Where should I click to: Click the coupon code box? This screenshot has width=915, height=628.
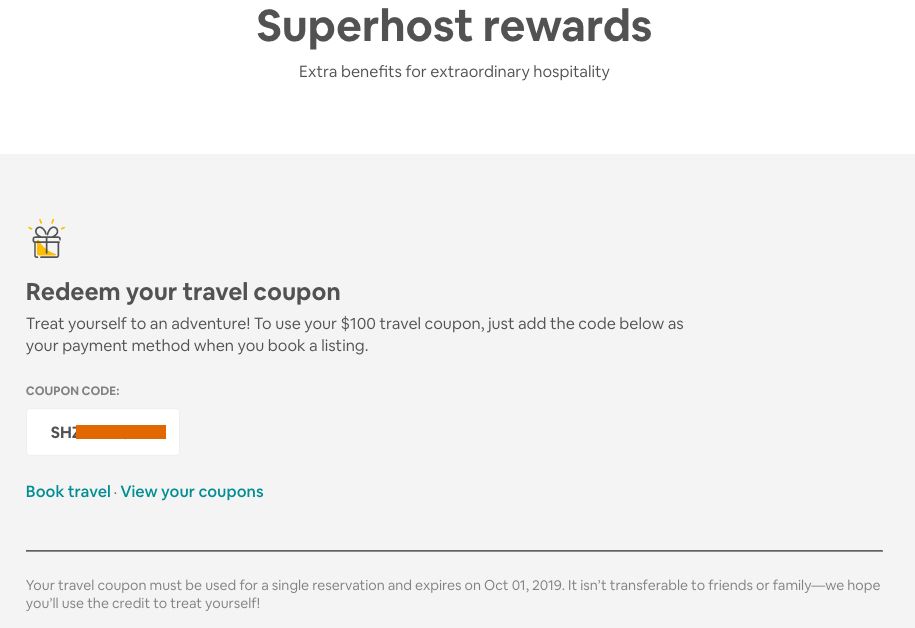pos(103,432)
